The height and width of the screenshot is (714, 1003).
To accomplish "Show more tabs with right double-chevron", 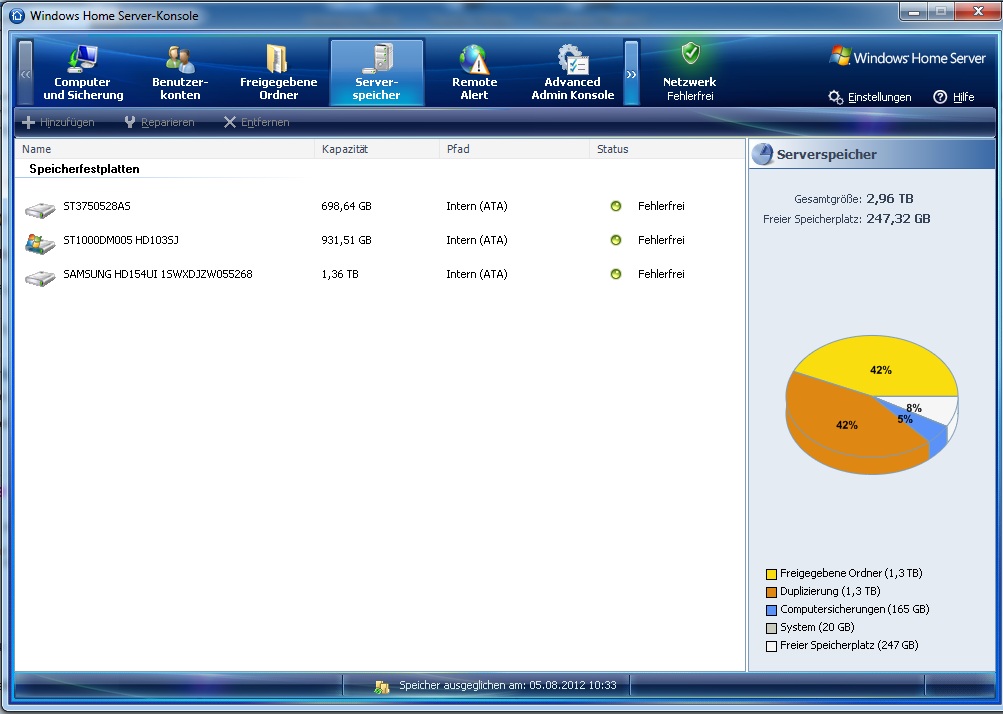I will tap(631, 73).
